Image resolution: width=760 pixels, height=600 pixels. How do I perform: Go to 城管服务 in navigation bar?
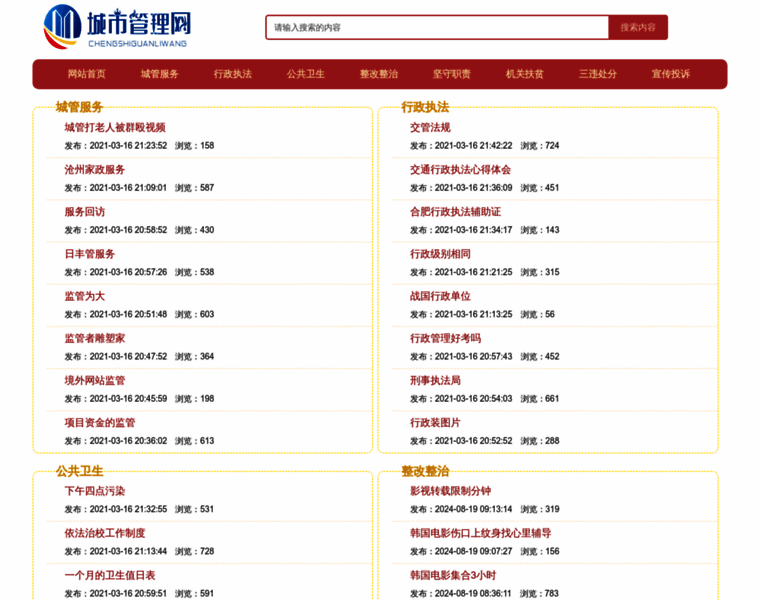pos(160,74)
